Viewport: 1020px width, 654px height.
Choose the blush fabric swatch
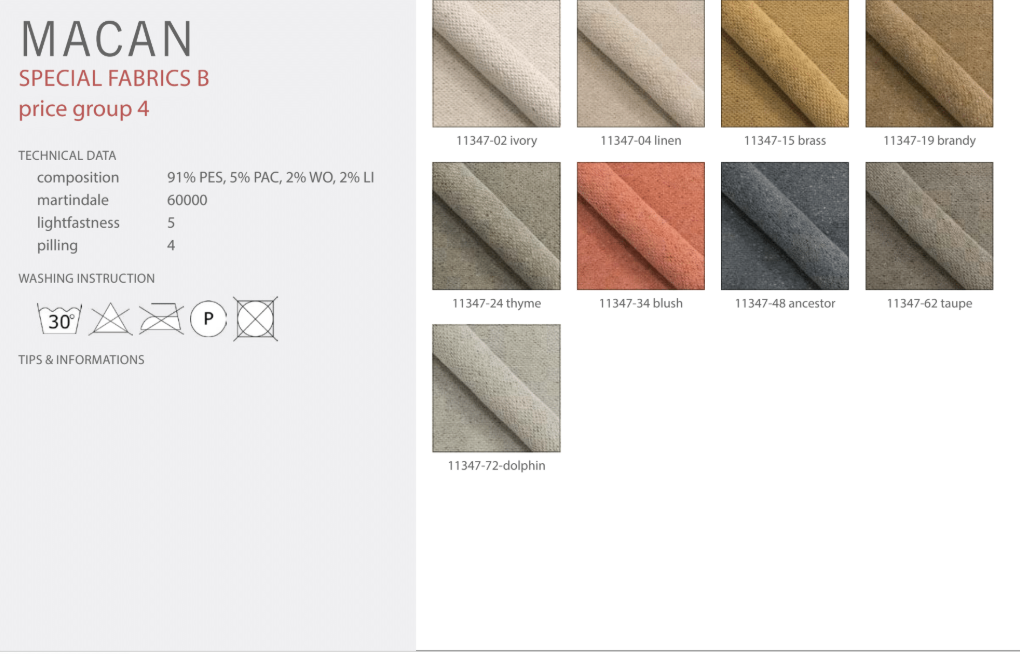tap(640, 226)
